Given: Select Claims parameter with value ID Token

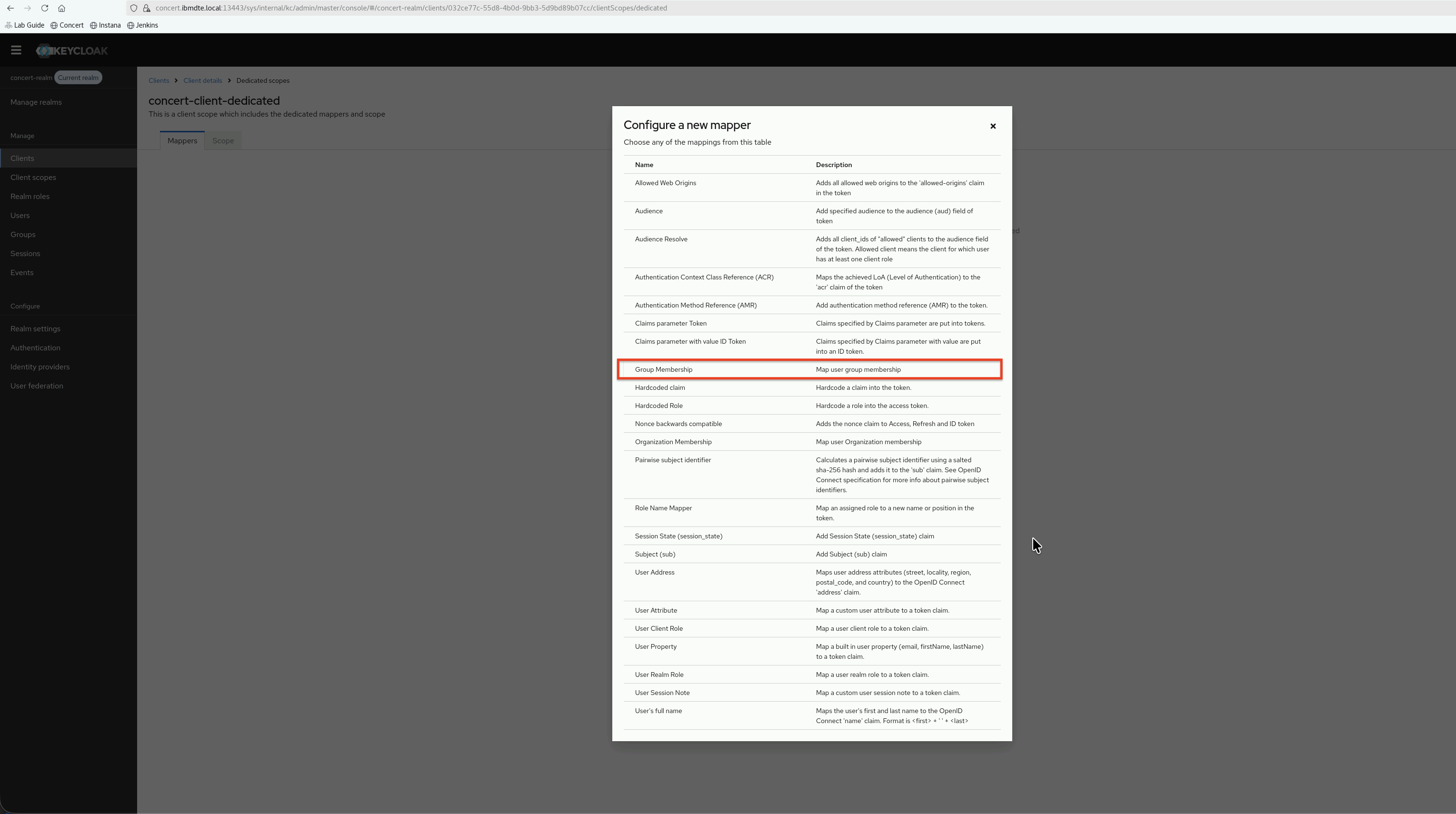Looking at the screenshot, I should [812, 346].
